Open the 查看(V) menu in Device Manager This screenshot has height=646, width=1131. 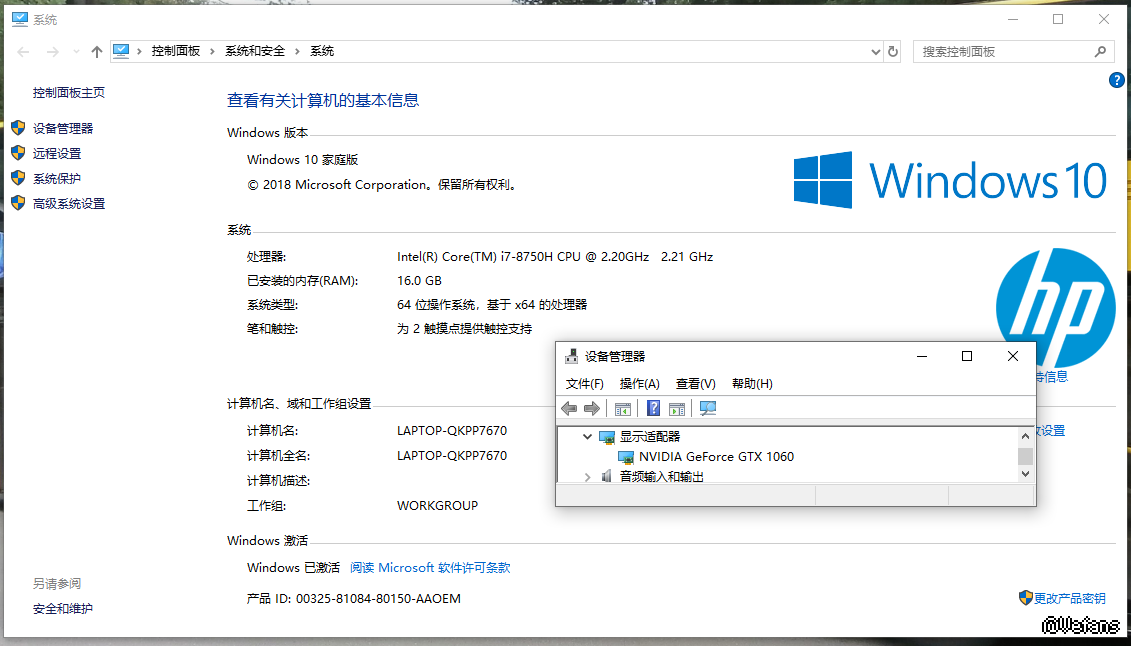coord(695,384)
